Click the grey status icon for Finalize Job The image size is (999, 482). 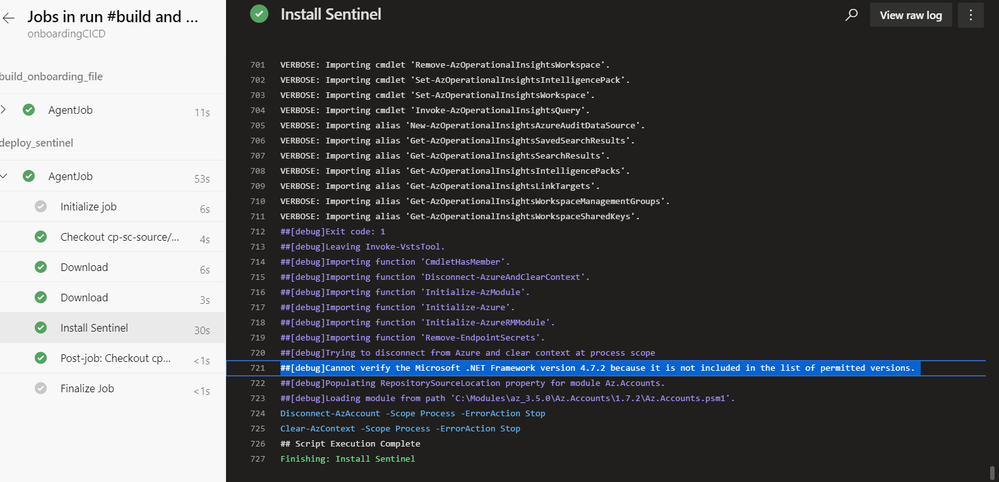click(41, 388)
